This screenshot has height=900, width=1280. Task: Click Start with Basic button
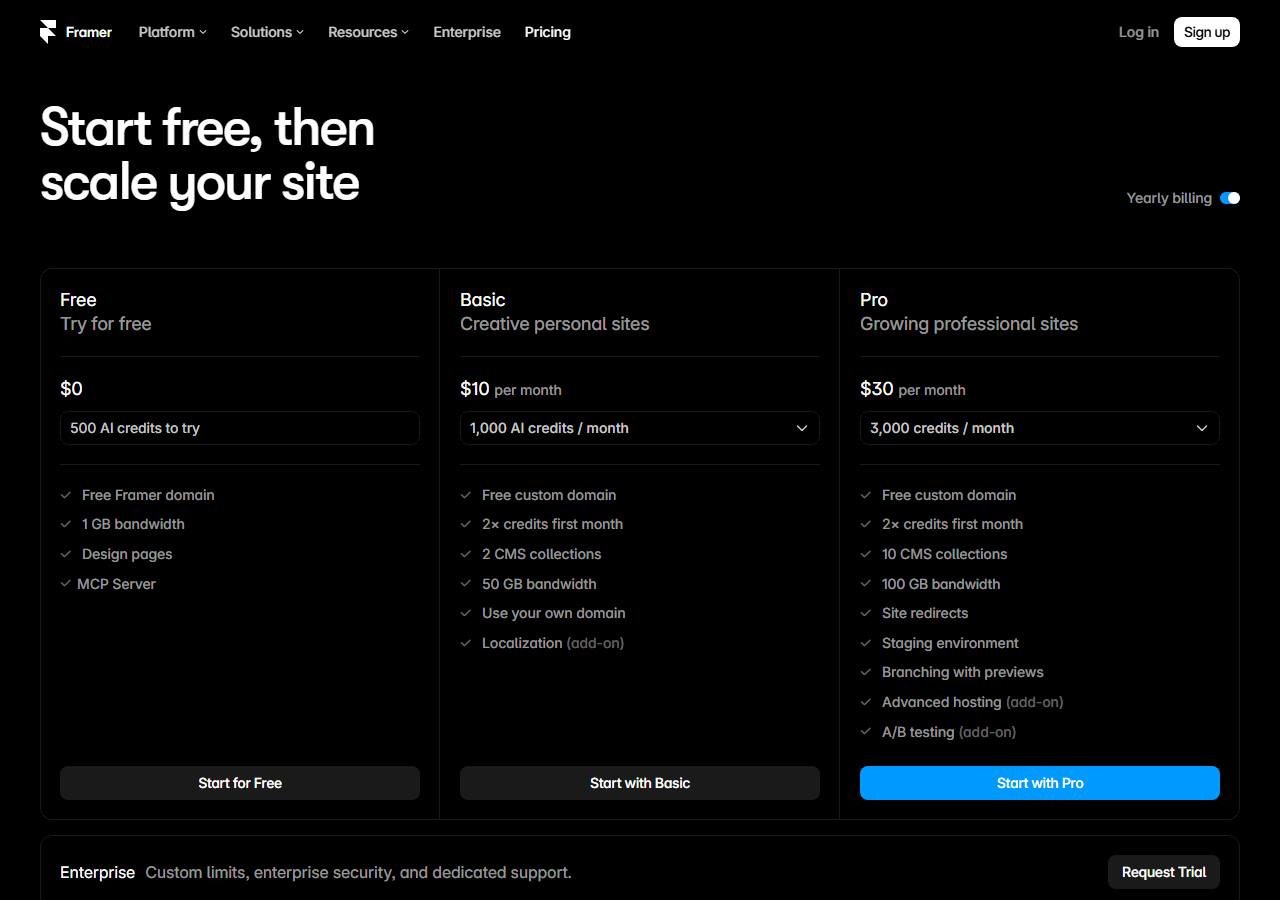[640, 783]
